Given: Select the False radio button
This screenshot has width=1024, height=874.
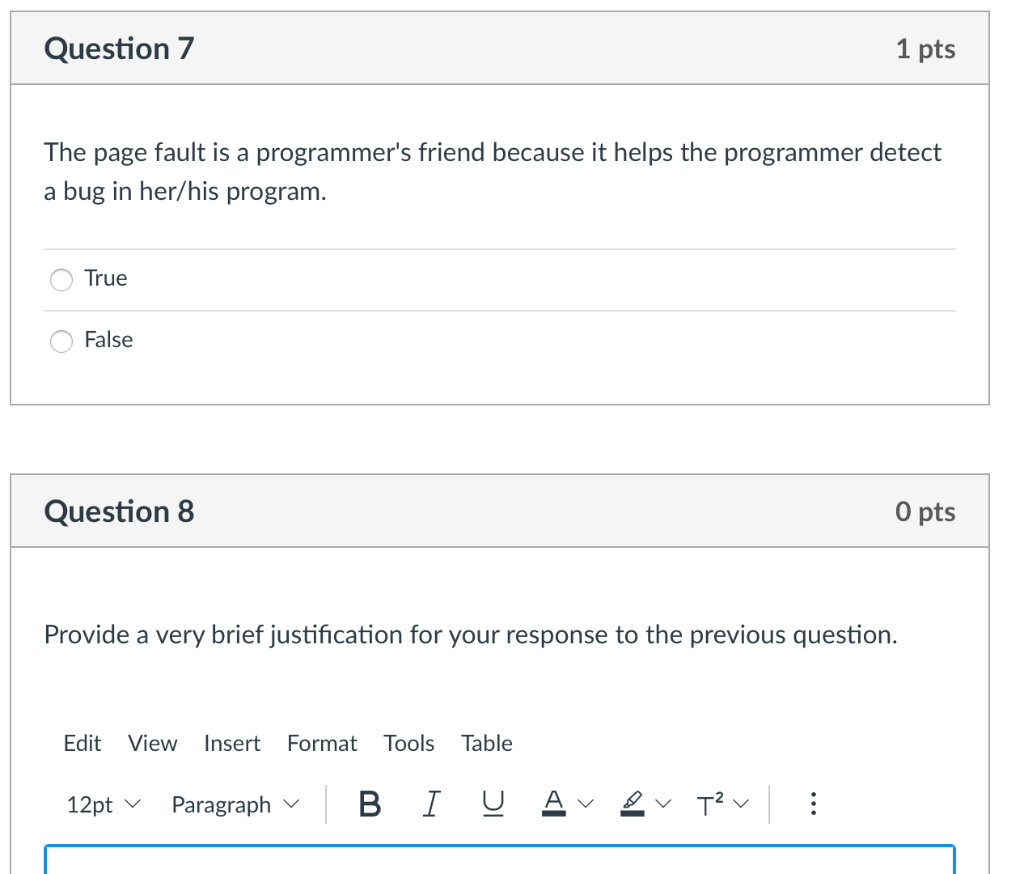Looking at the screenshot, I should [62, 342].
